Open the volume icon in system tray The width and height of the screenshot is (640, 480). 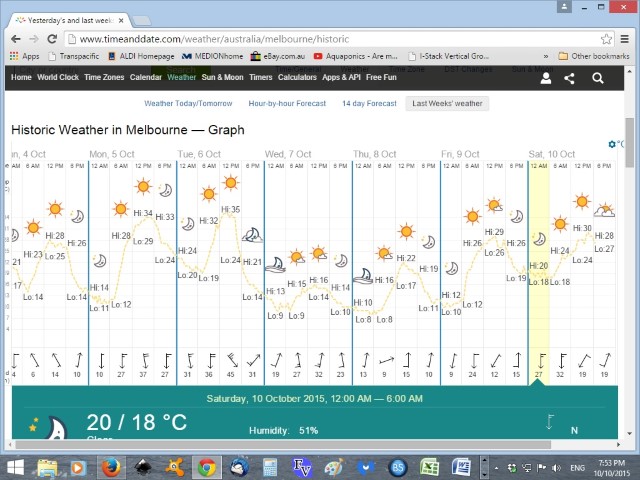pos(556,468)
